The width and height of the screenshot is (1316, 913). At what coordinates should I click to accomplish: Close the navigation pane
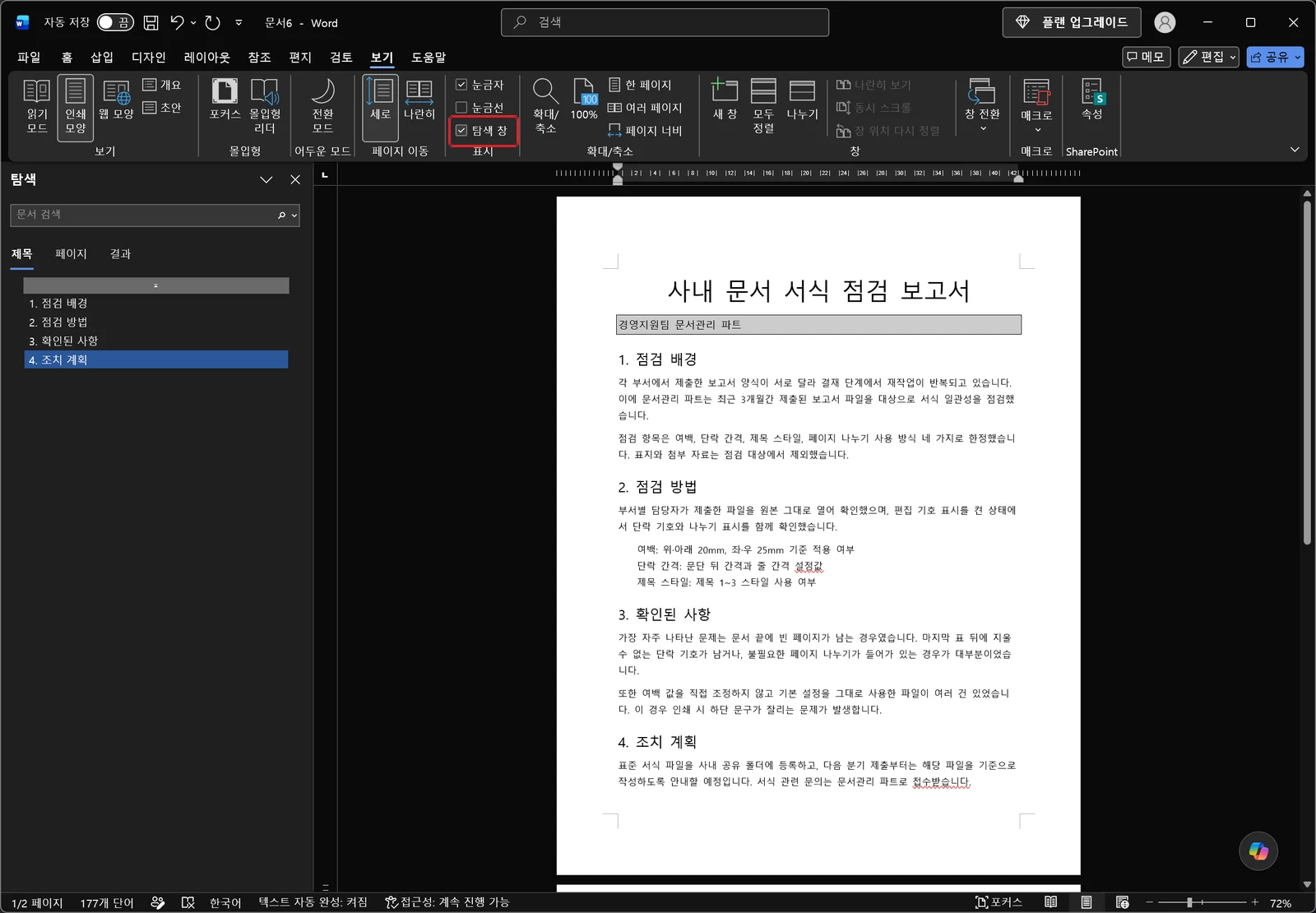pos(295,179)
